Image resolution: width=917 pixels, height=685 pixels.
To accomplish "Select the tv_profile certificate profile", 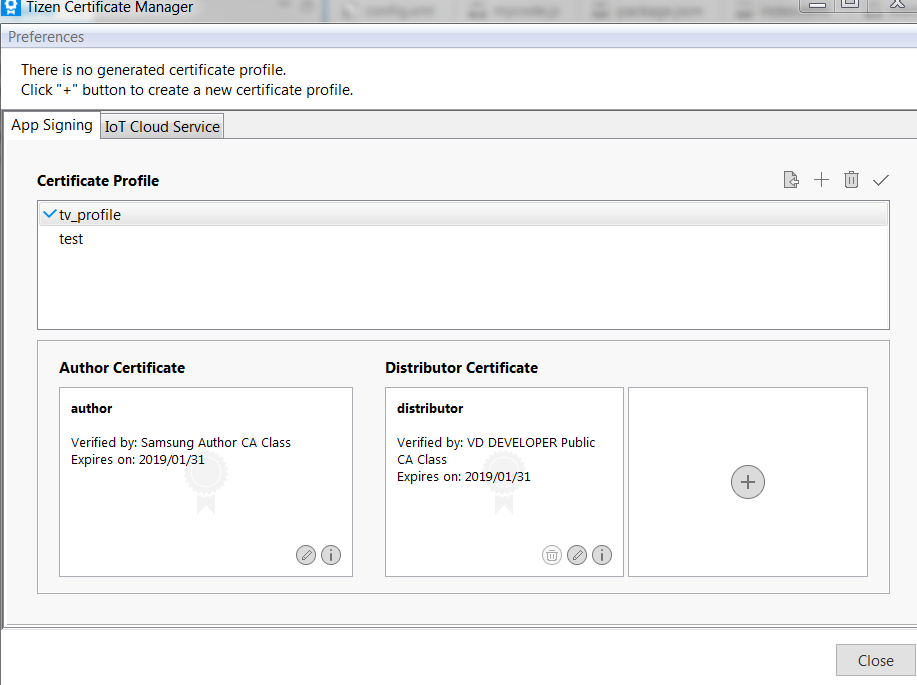I will 90,215.
